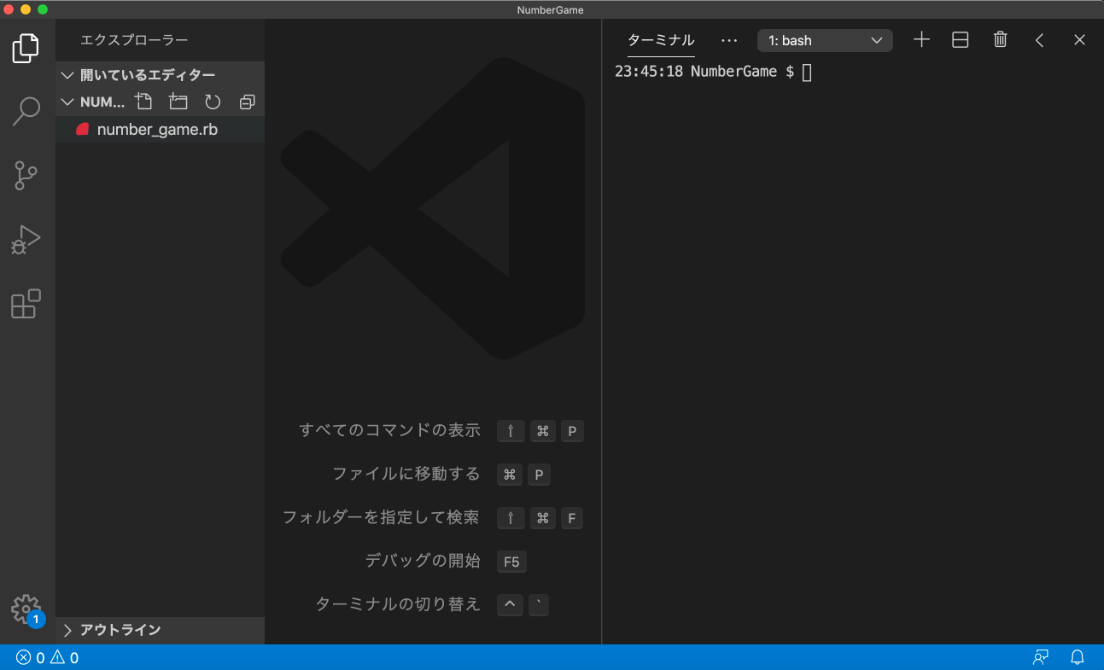Select the ターミナル panel tab
The image size is (1104, 670).
660,40
